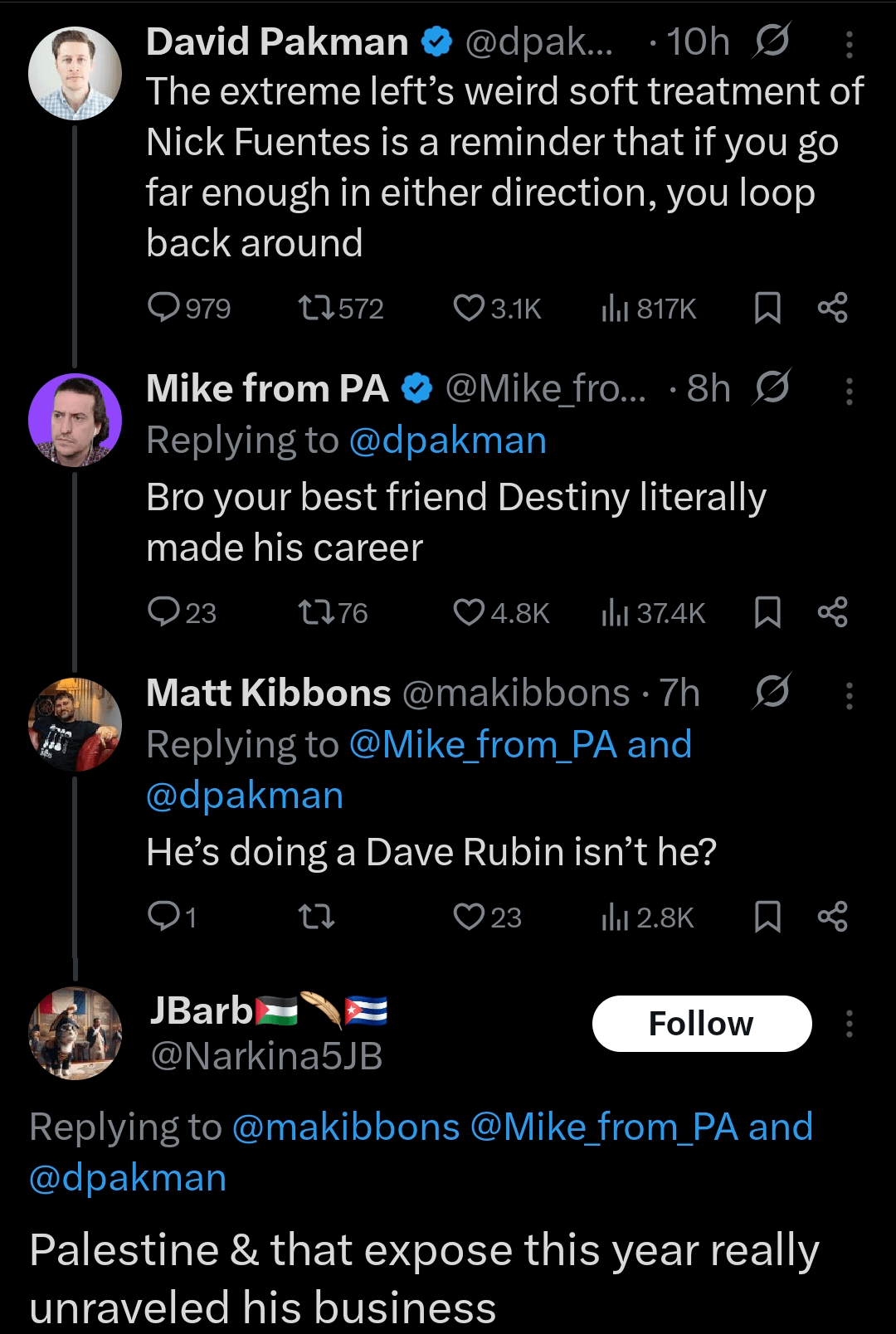Open Matt Kibbons's profile avatar
This screenshot has width=896, height=1334.
click(75, 724)
